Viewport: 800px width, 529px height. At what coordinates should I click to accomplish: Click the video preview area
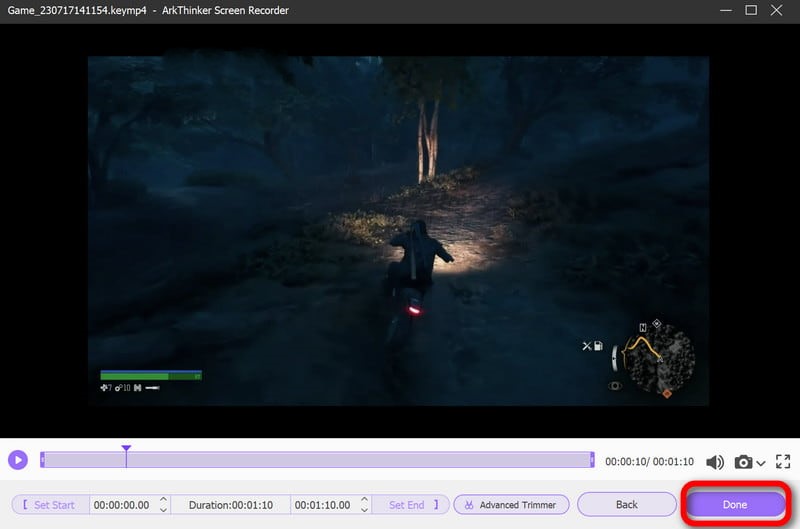click(398, 231)
